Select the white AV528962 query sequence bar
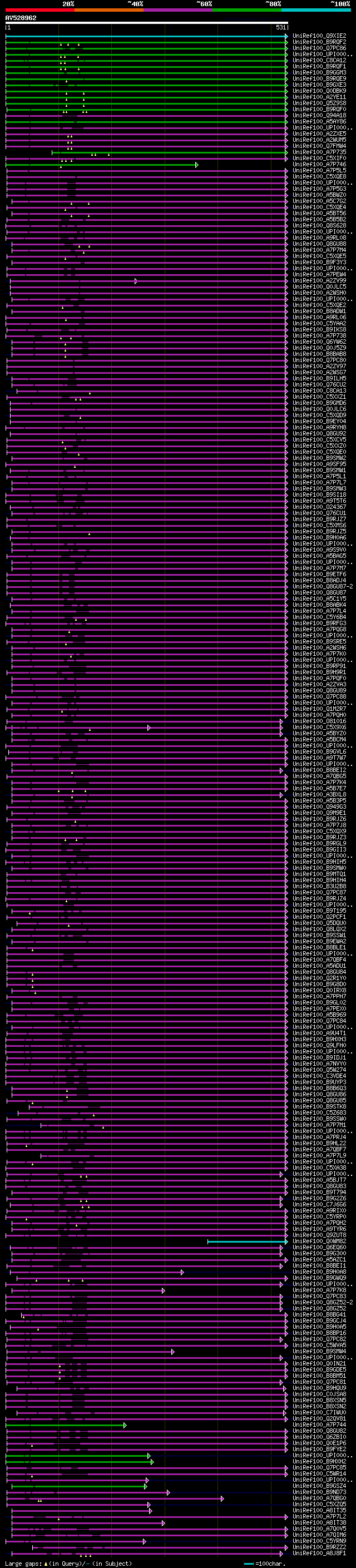Screen dimensions: 356x1568 (147, 22)
